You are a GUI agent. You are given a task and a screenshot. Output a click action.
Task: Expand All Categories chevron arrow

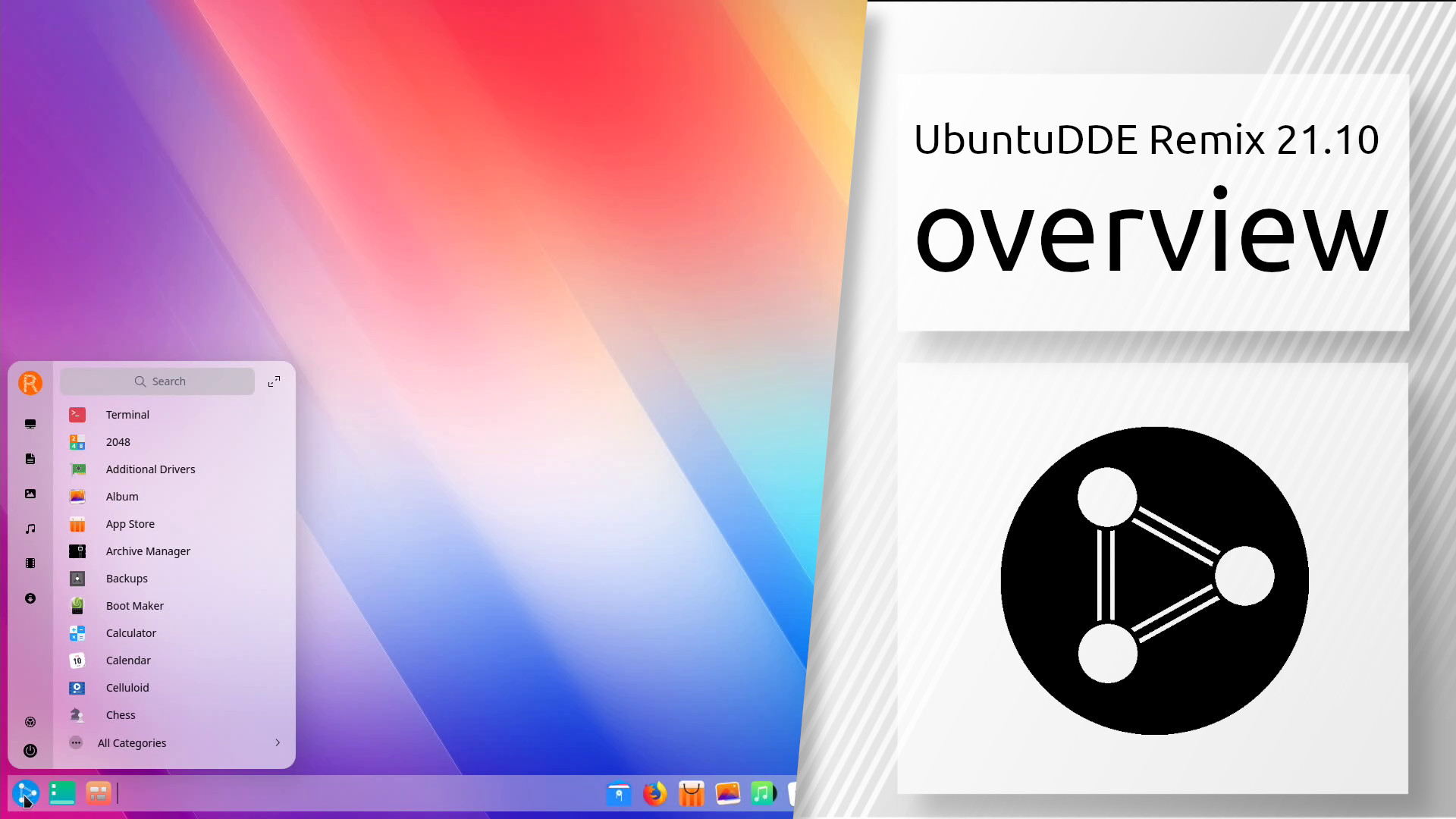click(278, 742)
